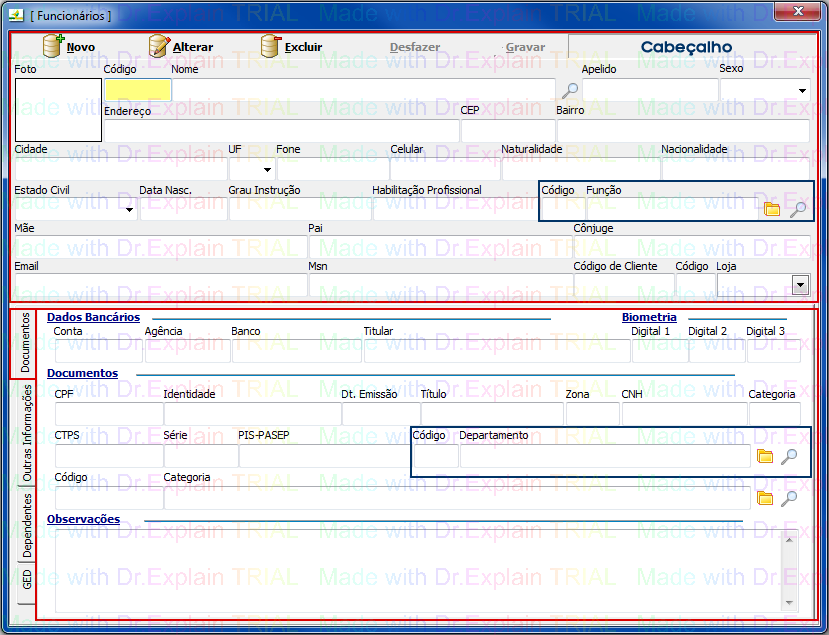Open the Loja dropdown list
The width and height of the screenshot is (829, 635).
click(799, 286)
